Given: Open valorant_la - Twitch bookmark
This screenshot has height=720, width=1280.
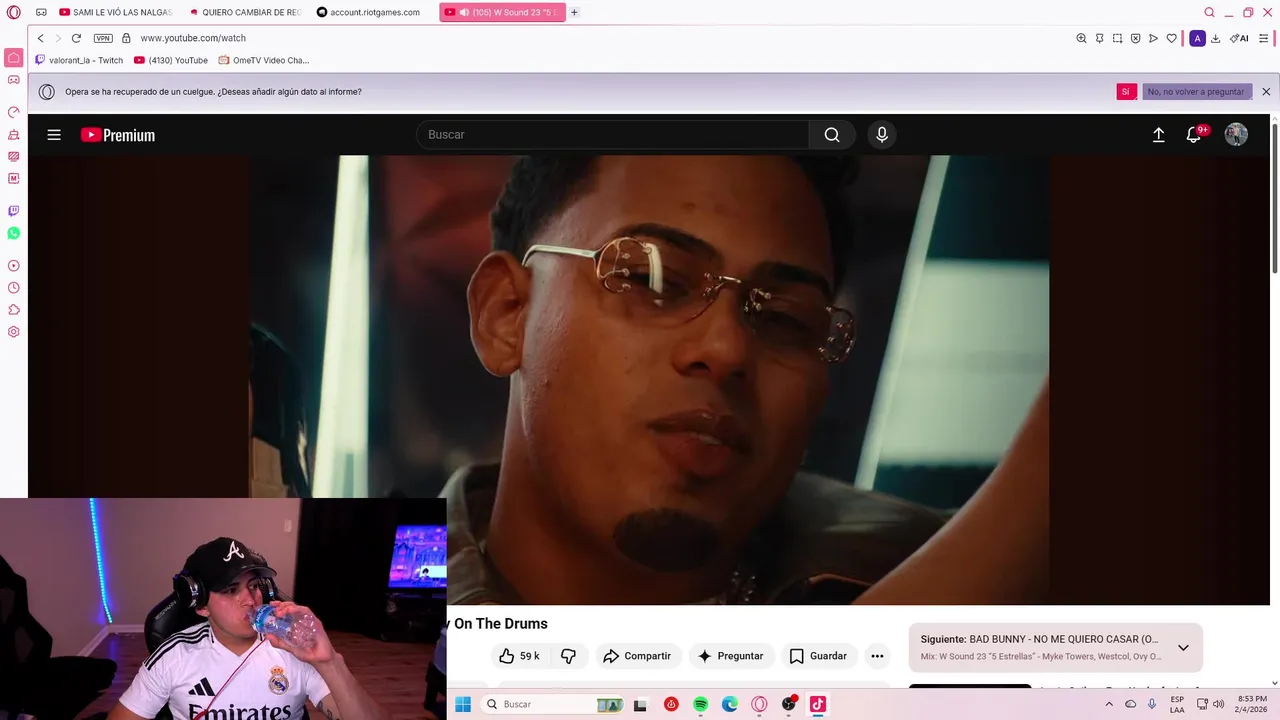Looking at the screenshot, I should [x=79, y=60].
